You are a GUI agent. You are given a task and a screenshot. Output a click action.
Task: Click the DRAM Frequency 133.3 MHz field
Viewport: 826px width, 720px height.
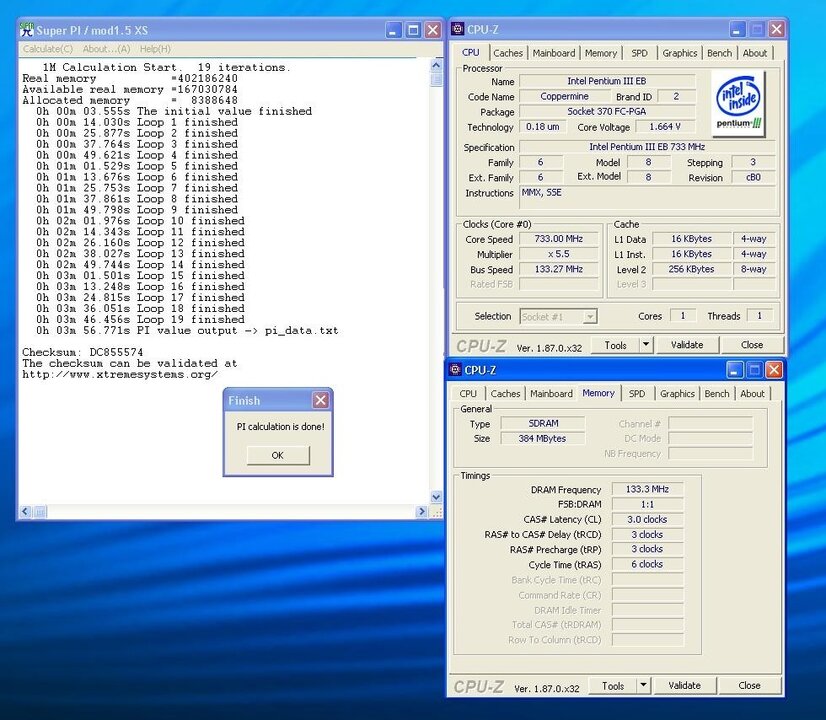pyautogui.click(x=647, y=489)
